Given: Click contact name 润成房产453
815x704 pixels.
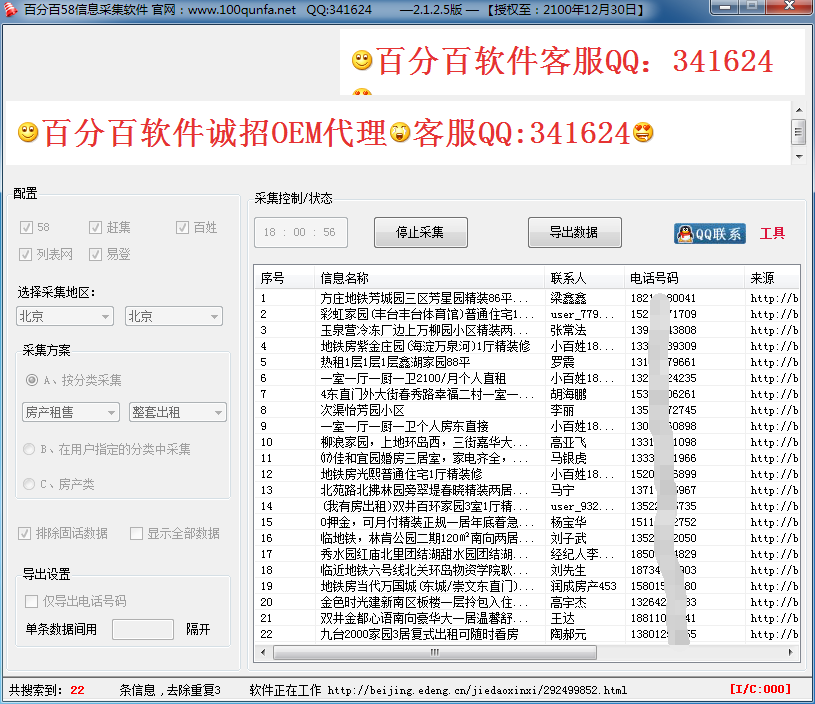Looking at the screenshot, I should pyautogui.click(x=583, y=586).
